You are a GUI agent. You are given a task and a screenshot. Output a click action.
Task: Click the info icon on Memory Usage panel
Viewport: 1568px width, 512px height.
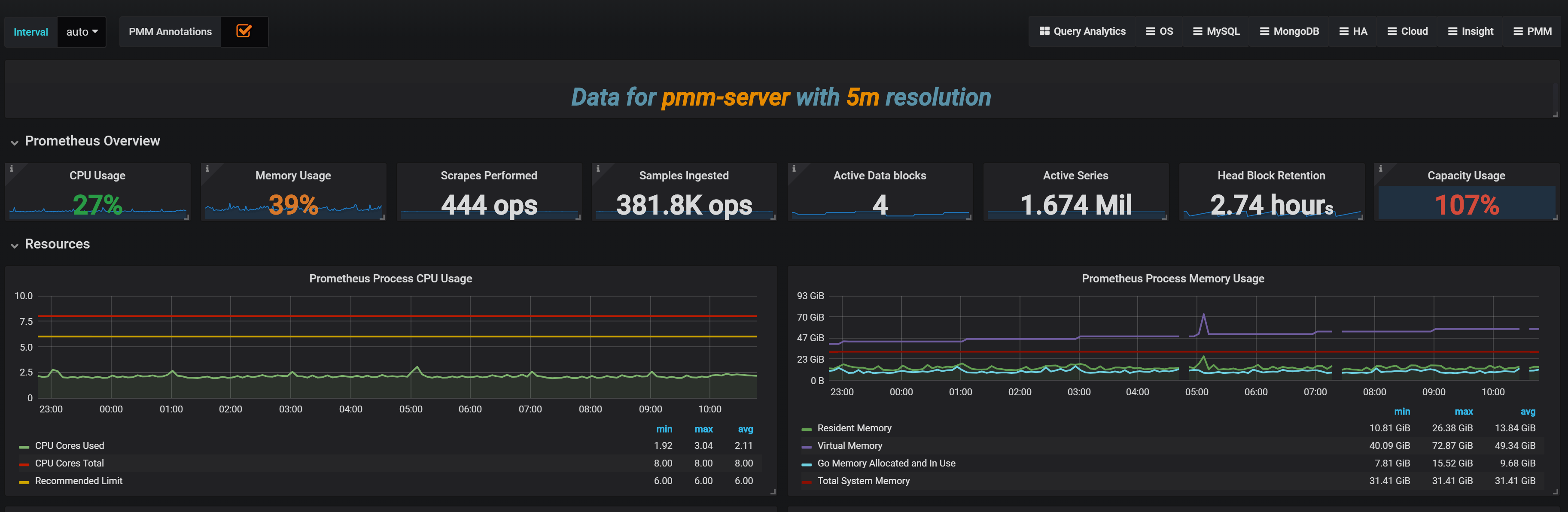coord(207,168)
